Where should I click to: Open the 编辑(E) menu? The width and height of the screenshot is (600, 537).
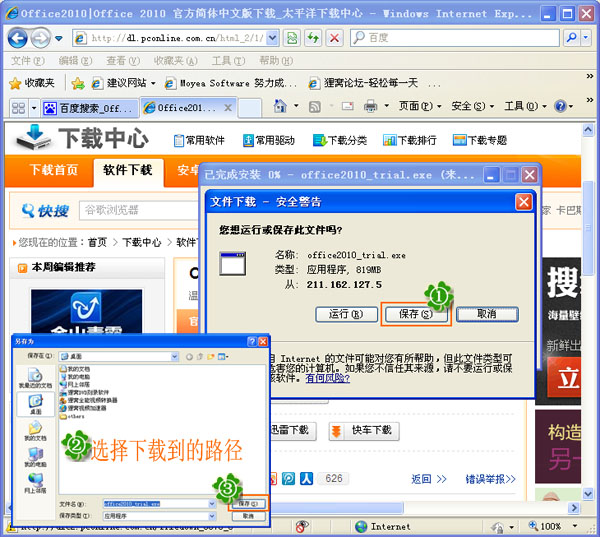tap(75, 60)
